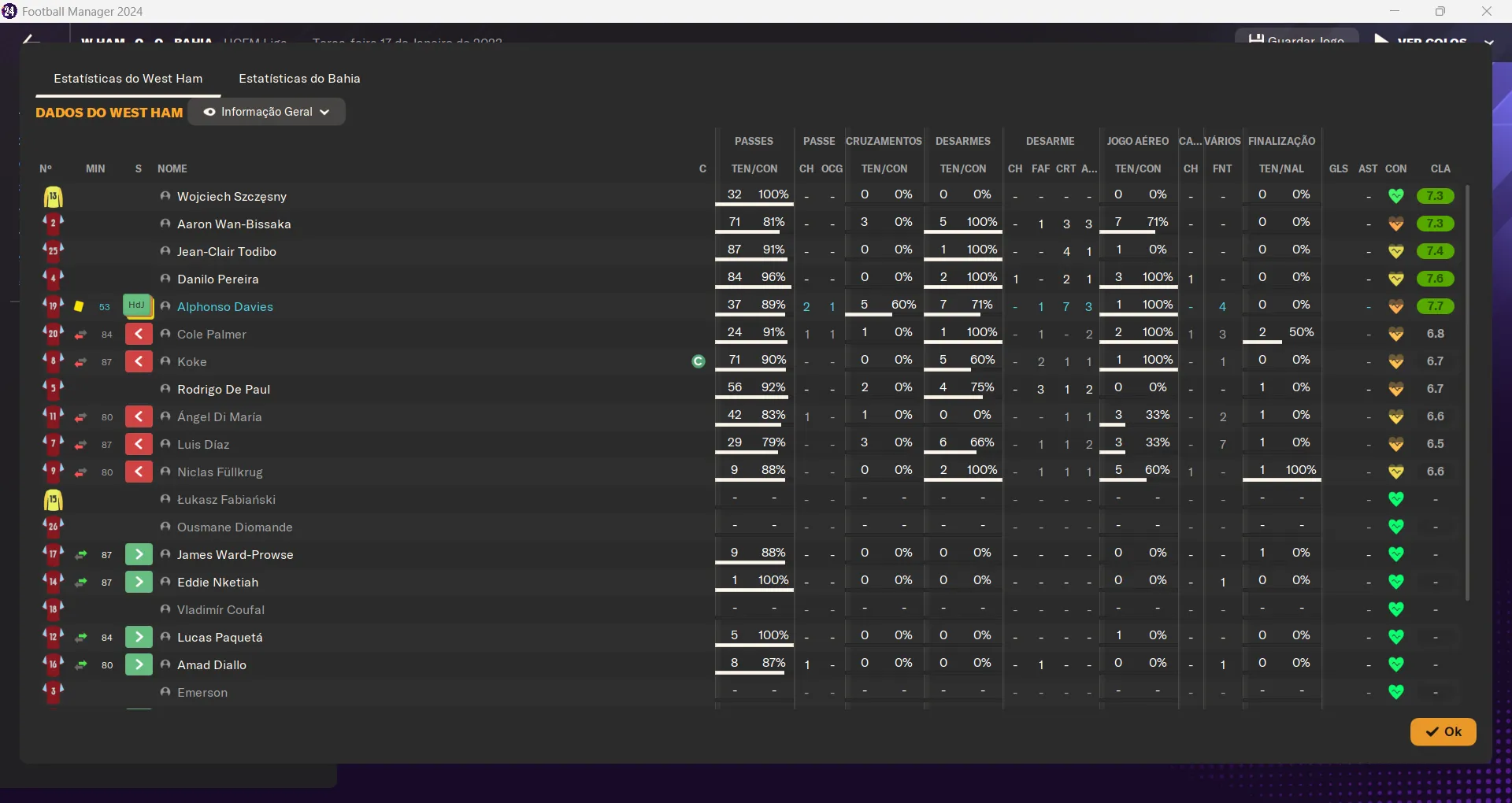Click Wojciech Szczęsny's green condition heart
This screenshot has width=1512, height=803.
(1396, 196)
